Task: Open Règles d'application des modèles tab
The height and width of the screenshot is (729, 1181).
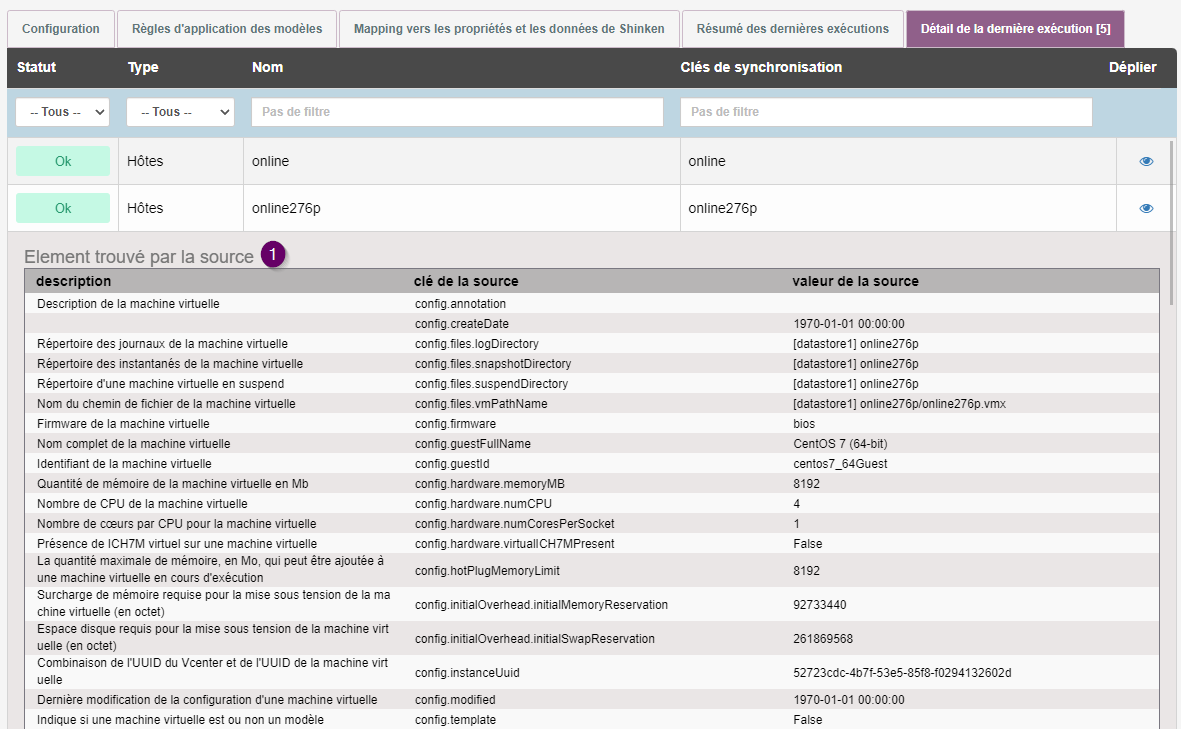Action: click(227, 29)
